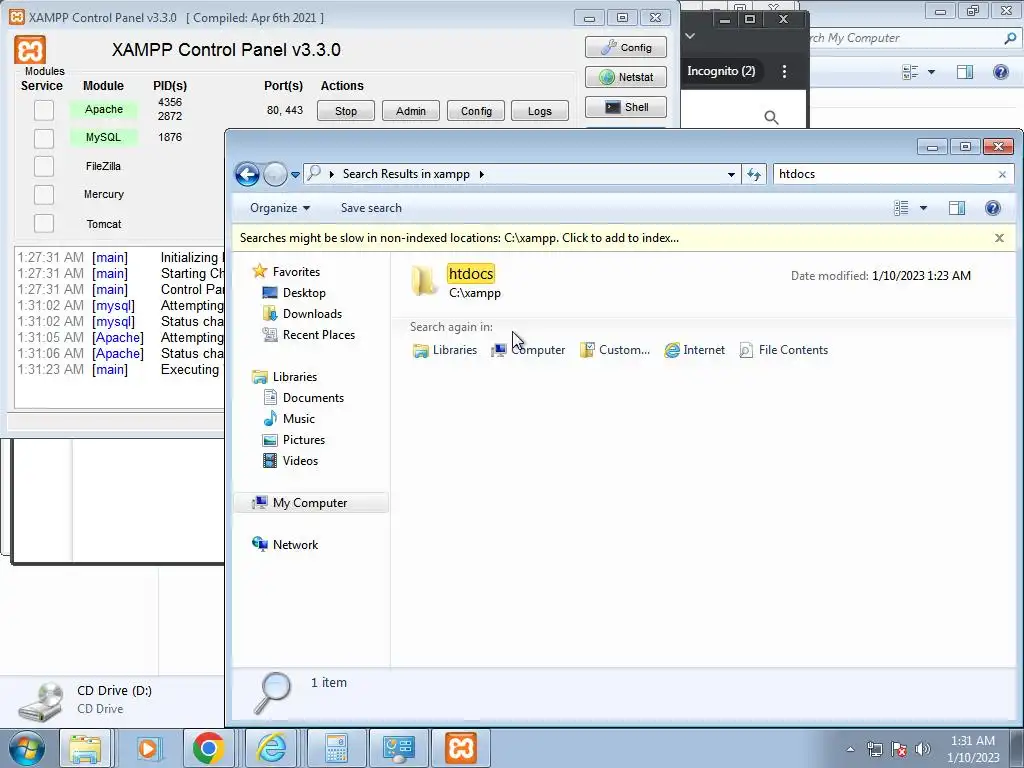Viewport: 1024px width, 768px height.
Task: Open Internet Explorer from the taskbar
Action: pos(270,748)
